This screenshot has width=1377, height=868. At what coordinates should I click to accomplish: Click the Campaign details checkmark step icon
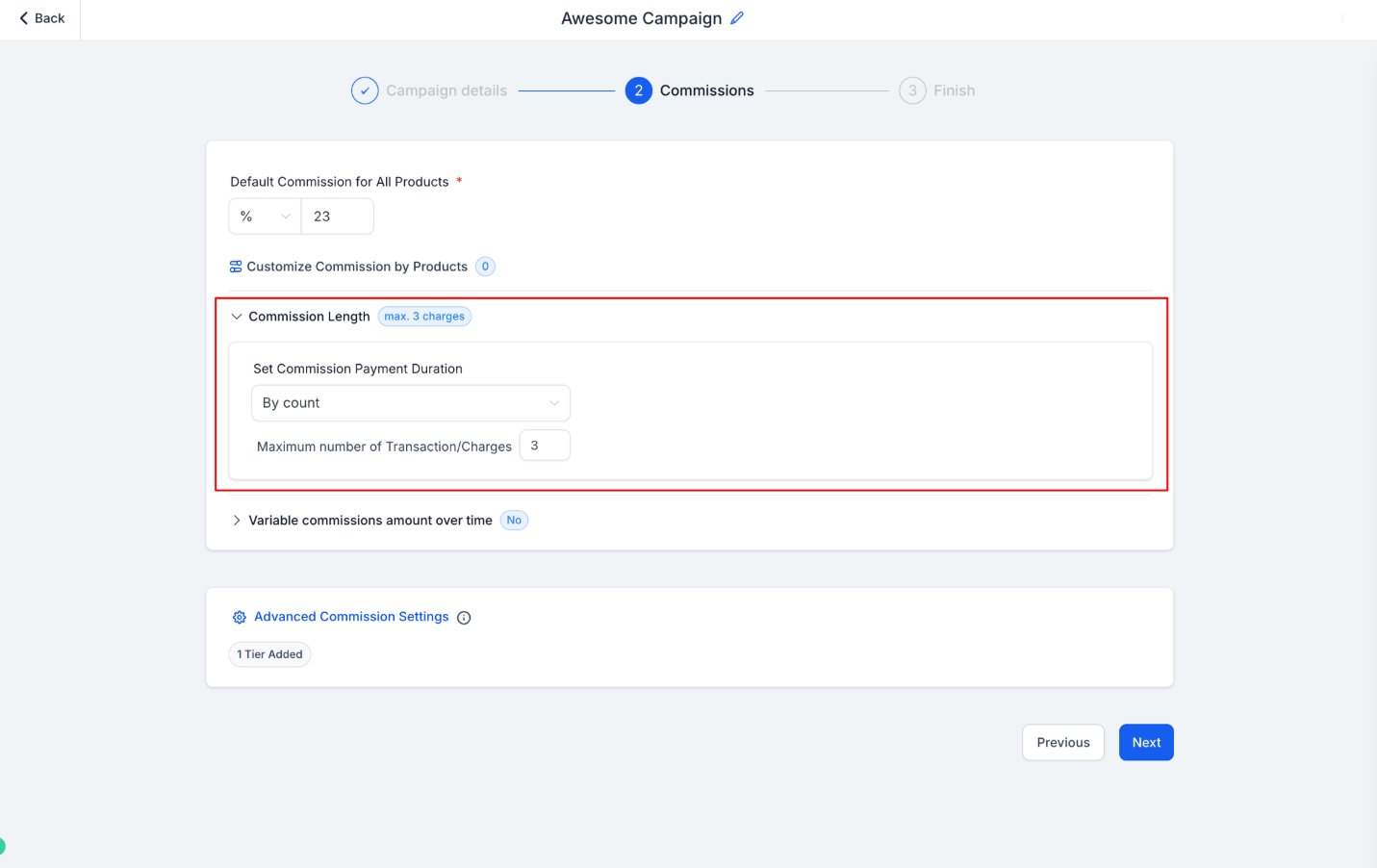tap(365, 90)
